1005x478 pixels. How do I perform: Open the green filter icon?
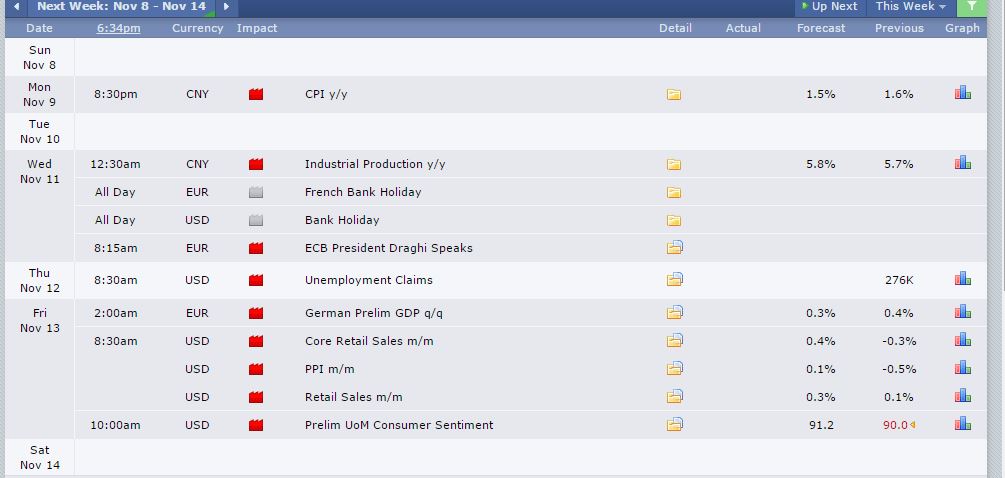click(x=971, y=7)
